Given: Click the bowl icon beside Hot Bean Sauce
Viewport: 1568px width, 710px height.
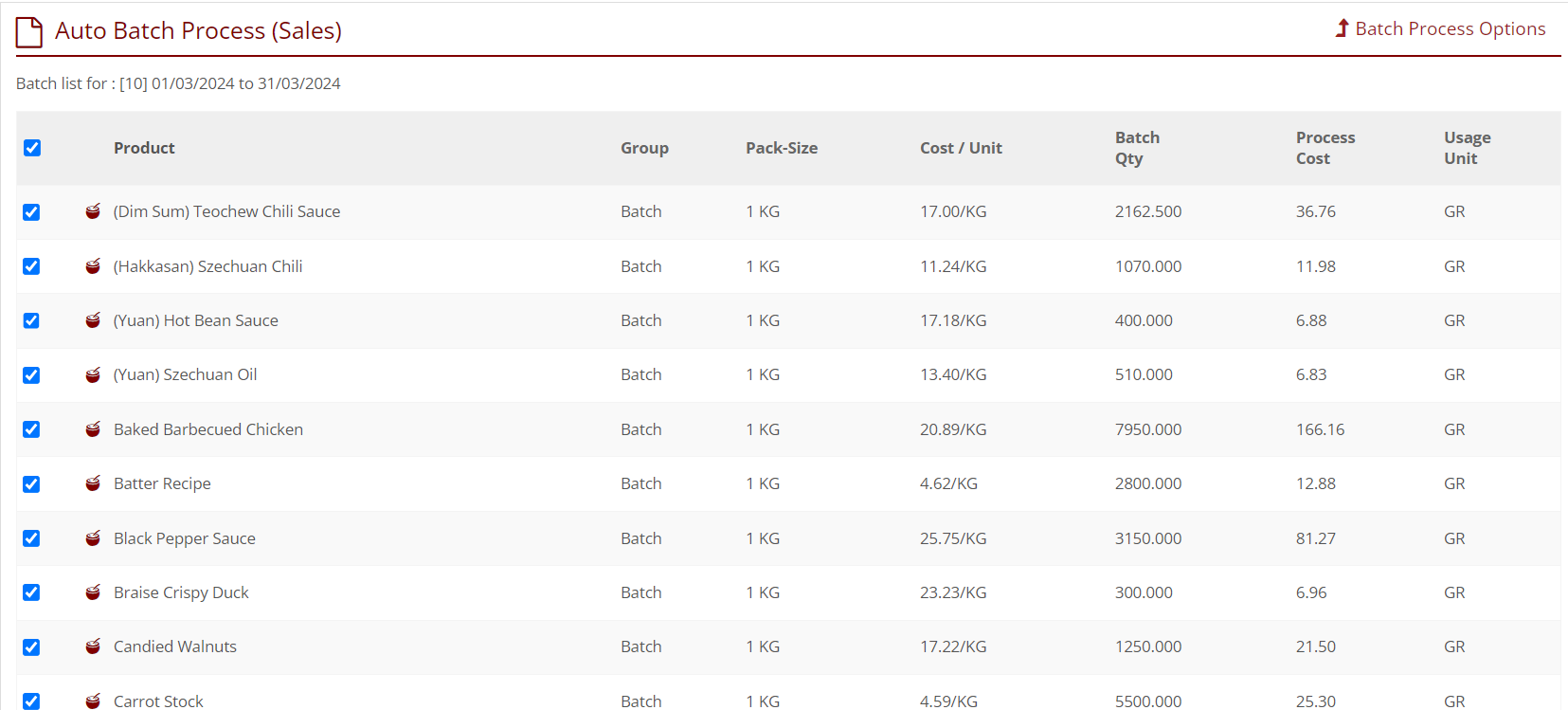Looking at the screenshot, I should point(93,320).
